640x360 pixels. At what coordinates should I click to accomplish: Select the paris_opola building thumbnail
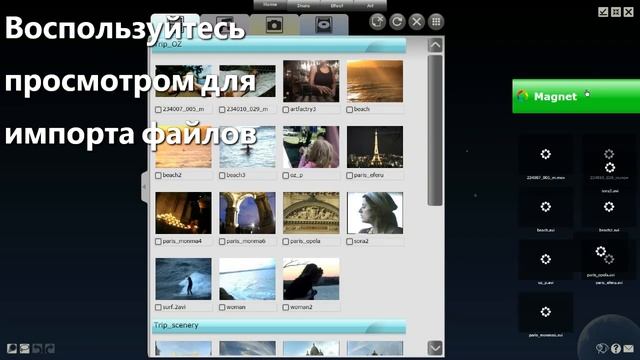311,213
